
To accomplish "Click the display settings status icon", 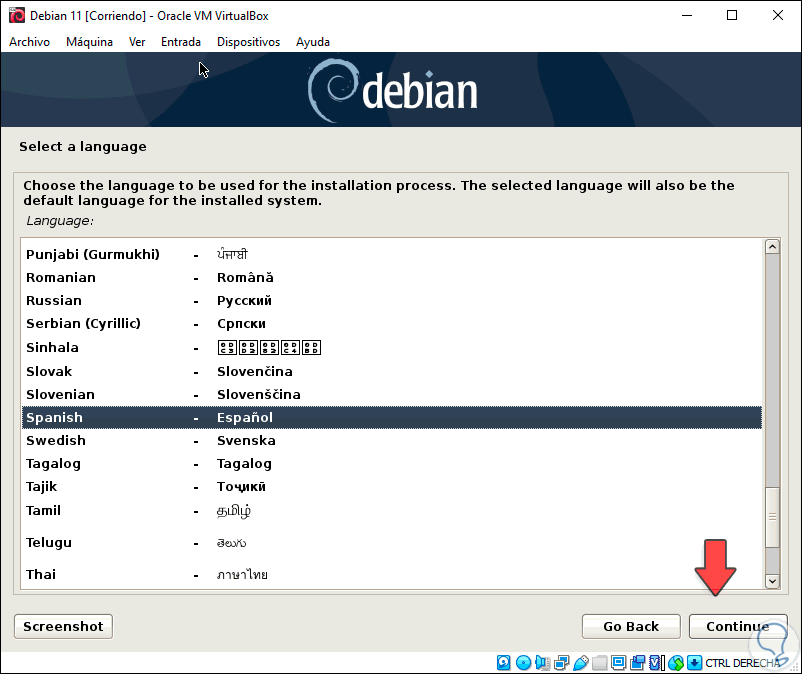I will (618, 663).
